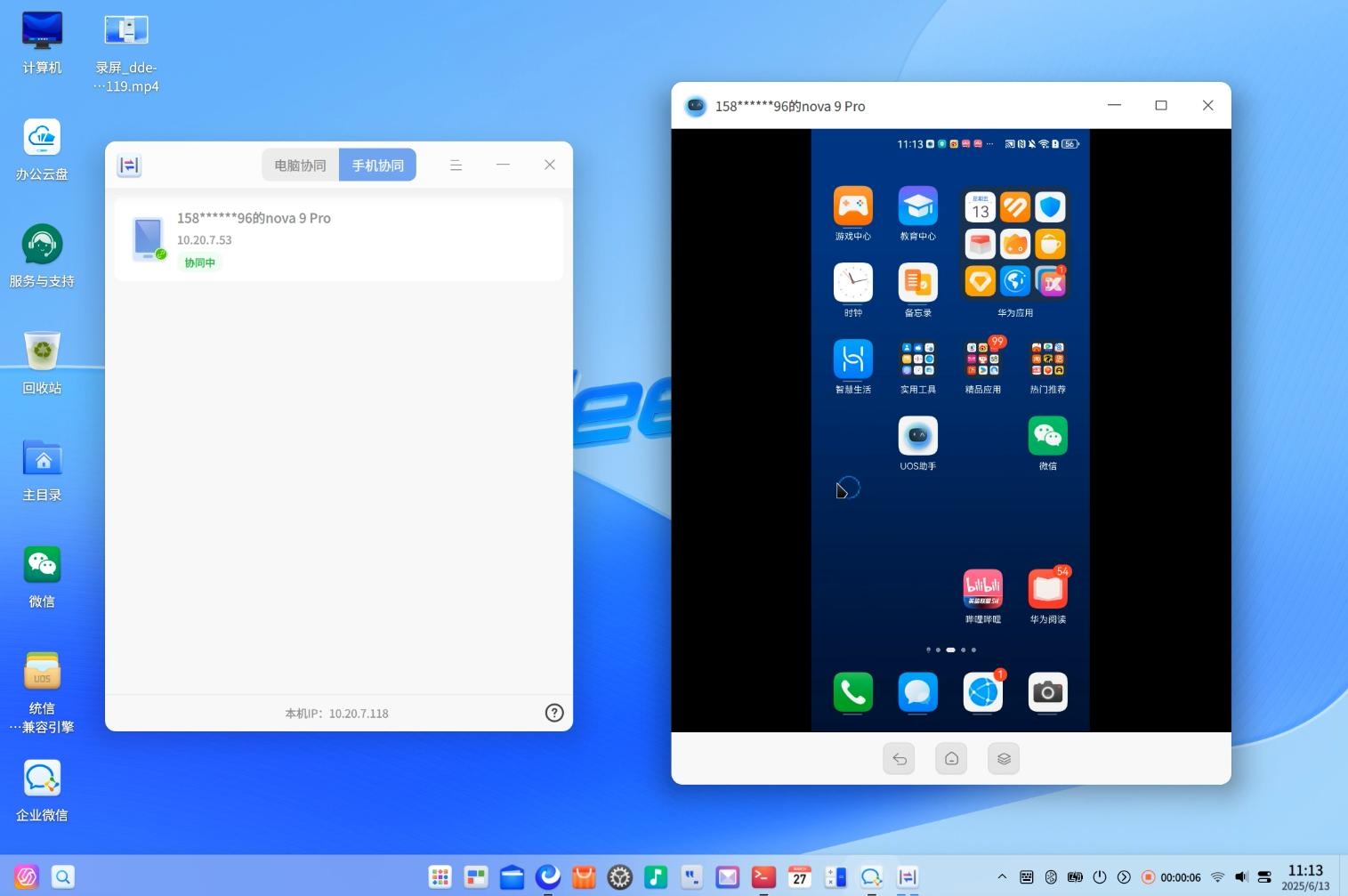Open the calendar in taskbar
This screenshot has width=1348, height=896.
[800, 876]
